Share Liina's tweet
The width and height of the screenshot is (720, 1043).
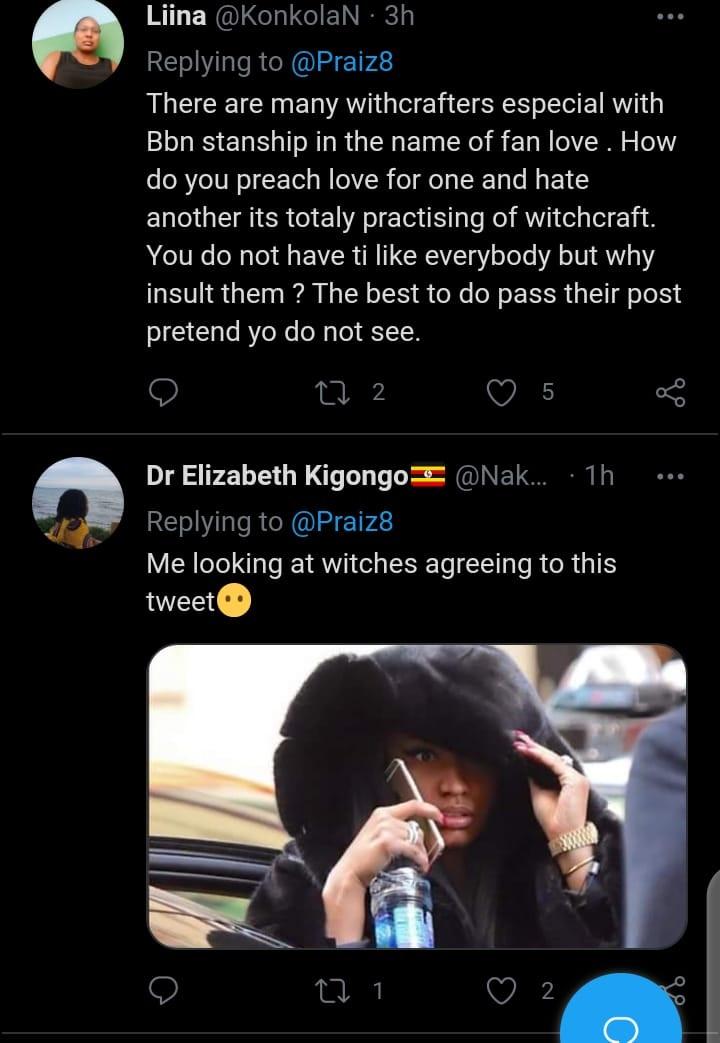[670, 393]
